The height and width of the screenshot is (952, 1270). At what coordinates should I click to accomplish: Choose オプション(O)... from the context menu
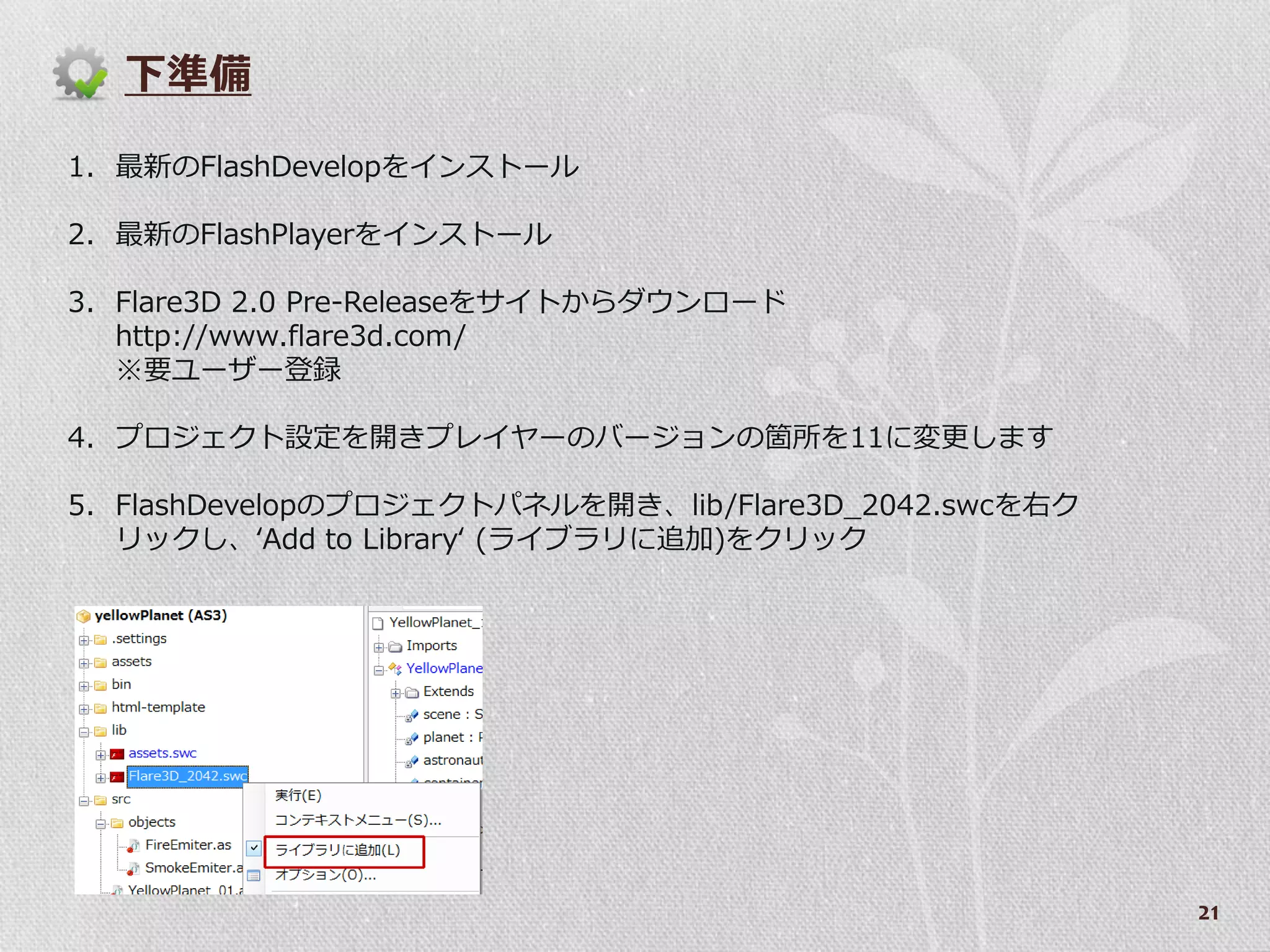click(x=326, y=875)
